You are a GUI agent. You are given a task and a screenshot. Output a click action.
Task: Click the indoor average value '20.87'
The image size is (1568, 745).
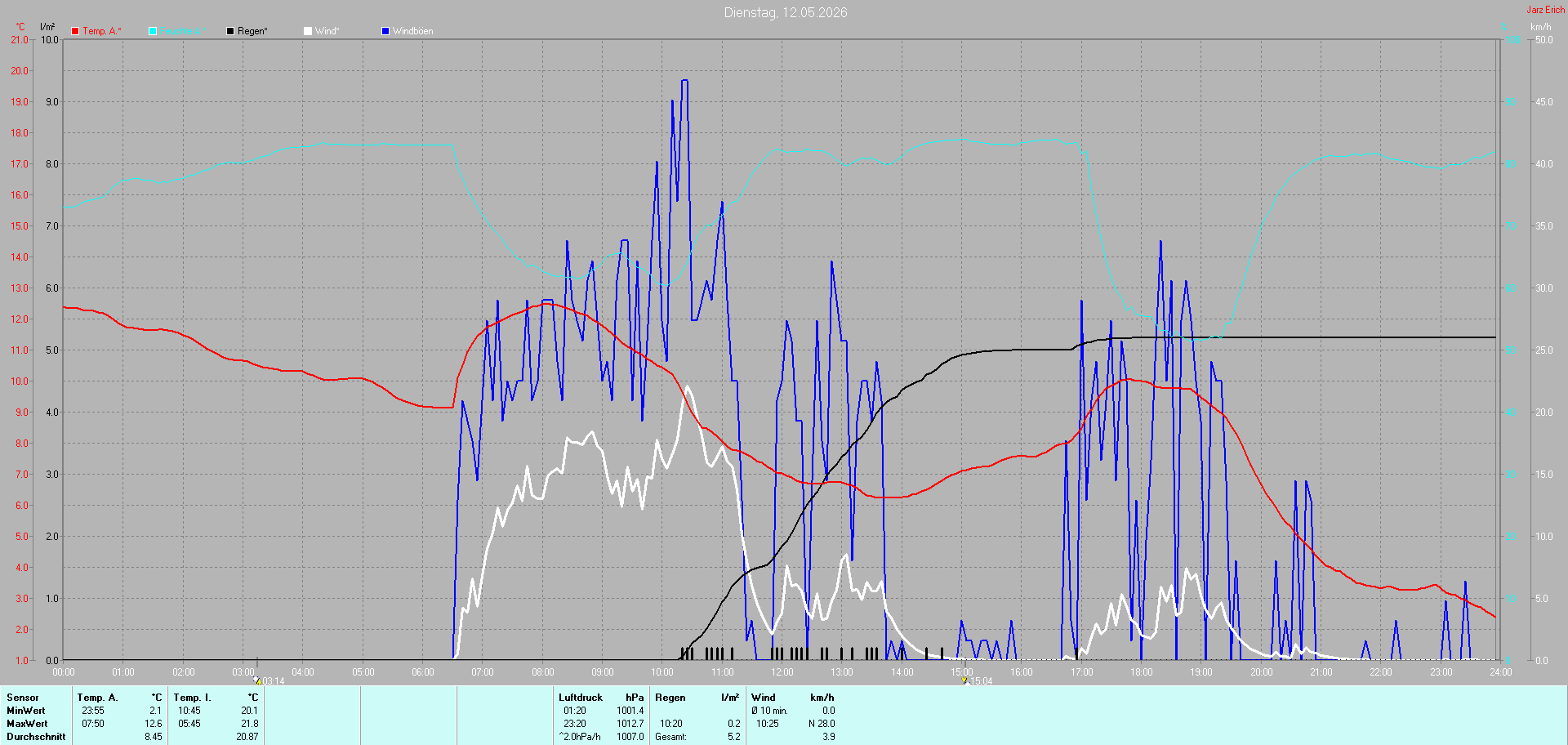247,737
